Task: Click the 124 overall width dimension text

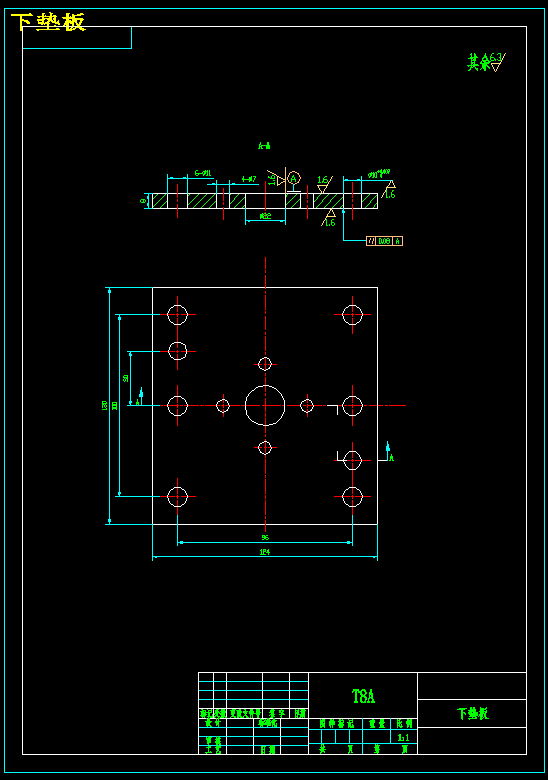Action: (265, 552)
